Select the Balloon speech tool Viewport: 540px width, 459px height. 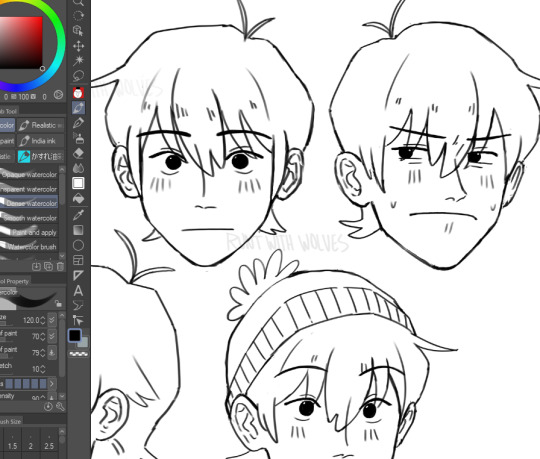[79, 305]
